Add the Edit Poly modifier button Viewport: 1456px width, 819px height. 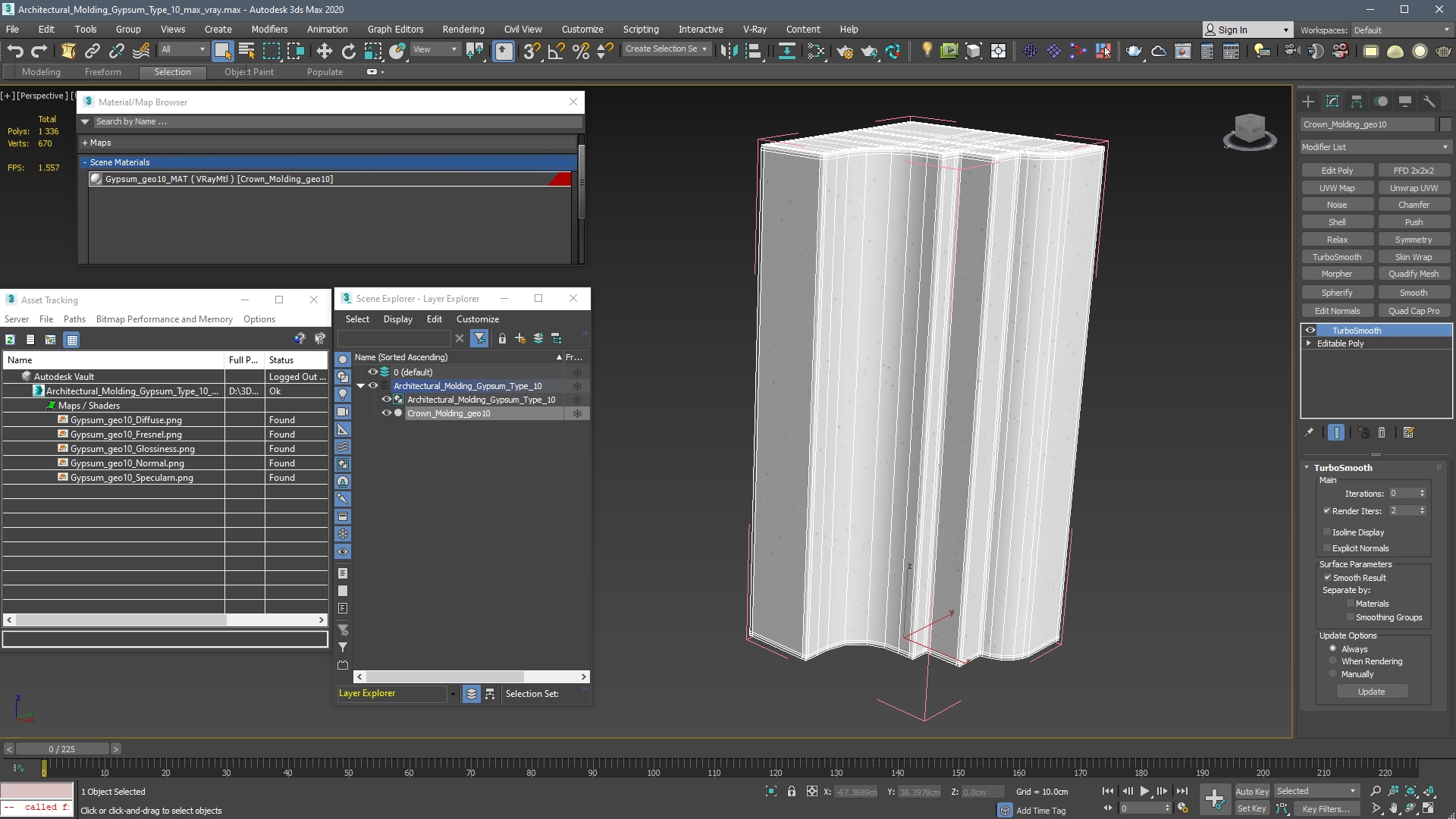pyautogui.click(x=1337, y=171)
